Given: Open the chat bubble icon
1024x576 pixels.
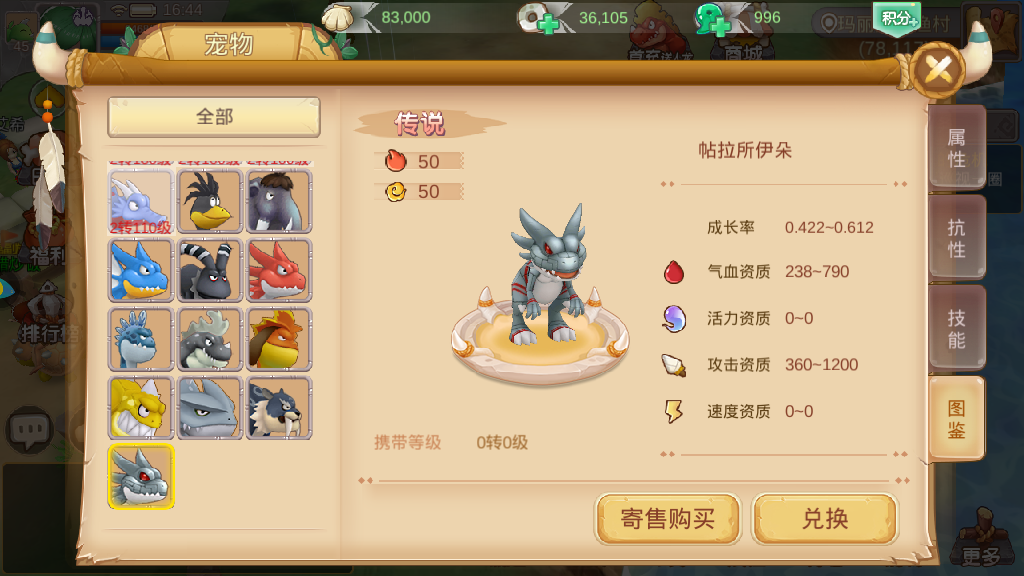Looking at the screenshot, I should tap(29, 430).
